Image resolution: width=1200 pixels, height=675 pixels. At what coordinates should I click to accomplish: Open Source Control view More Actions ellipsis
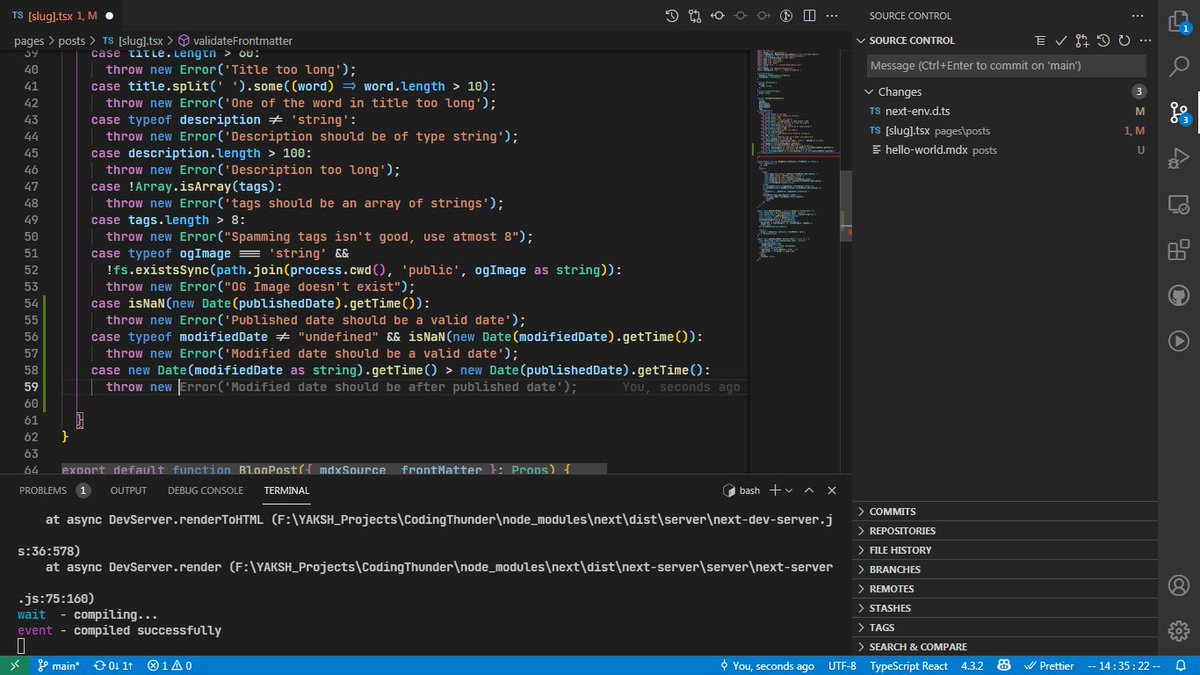pyautogui.click(x=1136, y=16)
